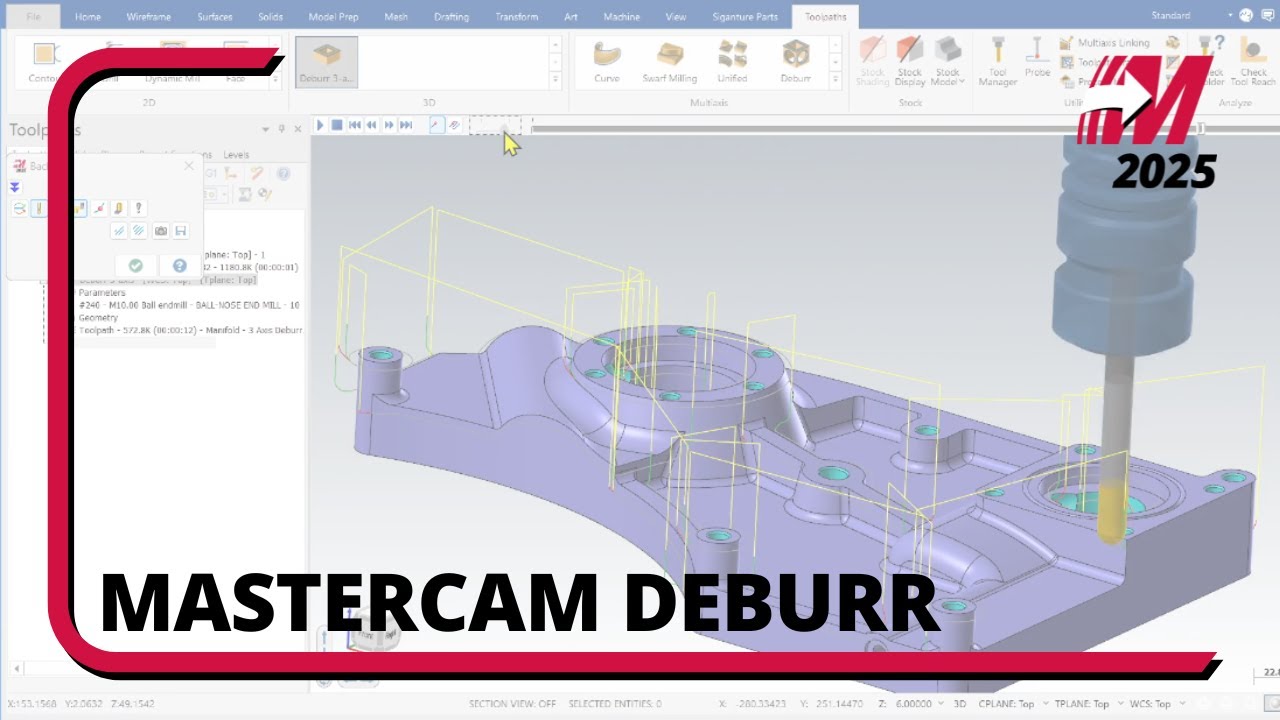The width and height of the screenshot is (1280, 720).
Task: Open the WCS: Top status menu
Action: [1150, 704]
